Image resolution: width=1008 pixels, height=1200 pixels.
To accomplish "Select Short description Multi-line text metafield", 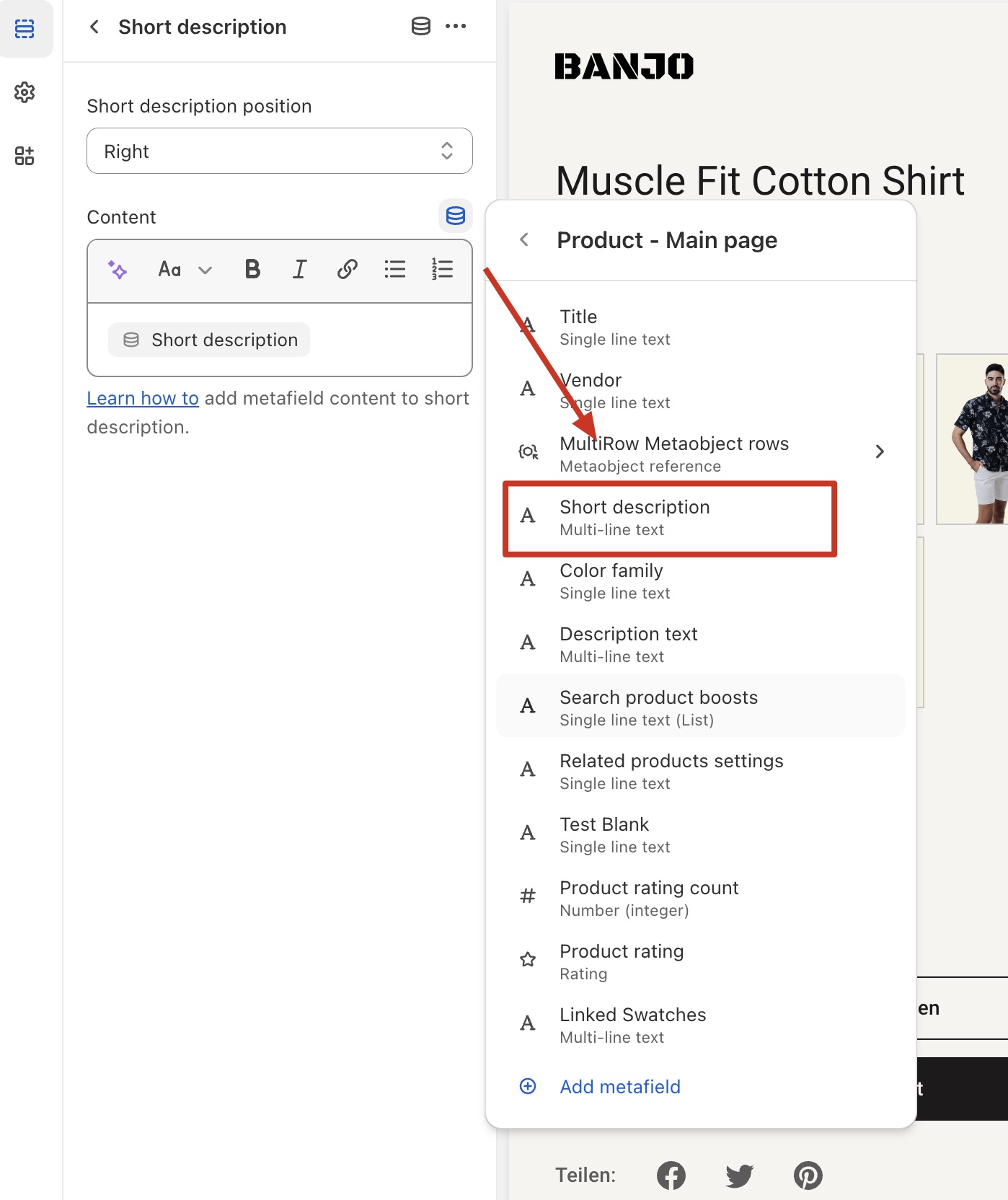I will 700,518.
